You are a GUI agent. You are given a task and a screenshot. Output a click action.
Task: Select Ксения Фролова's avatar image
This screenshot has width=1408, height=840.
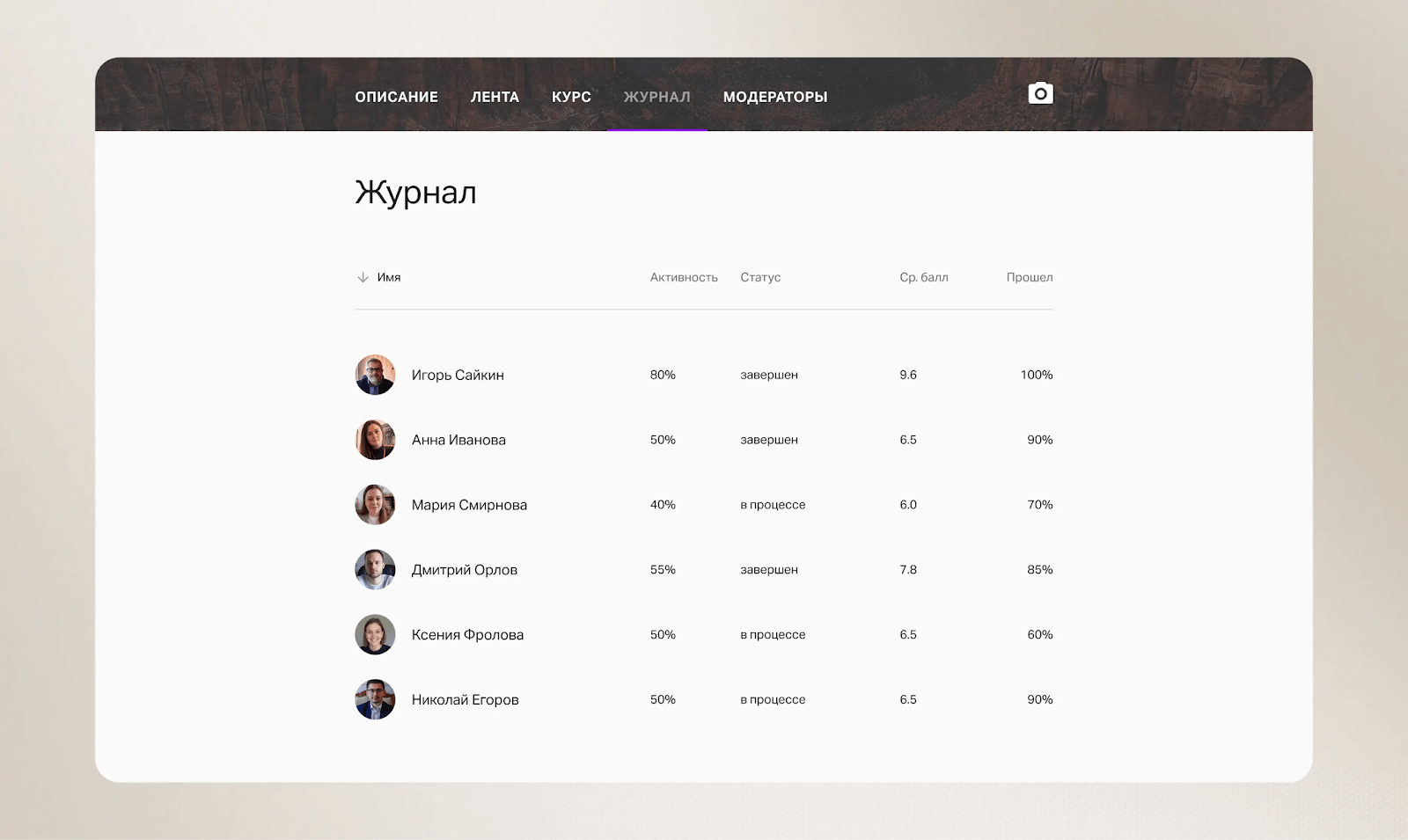(x=375, y=635)
